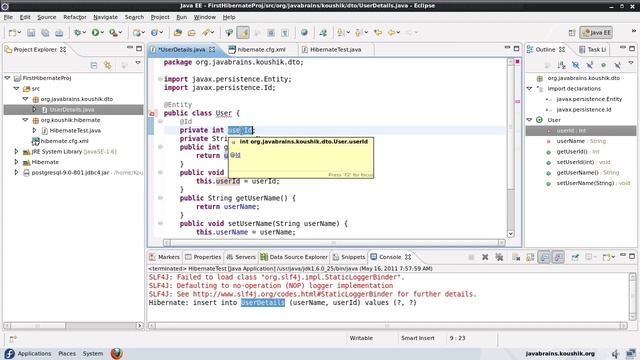
Task: Toggle Show Console on standard error change
Action: 558,257
